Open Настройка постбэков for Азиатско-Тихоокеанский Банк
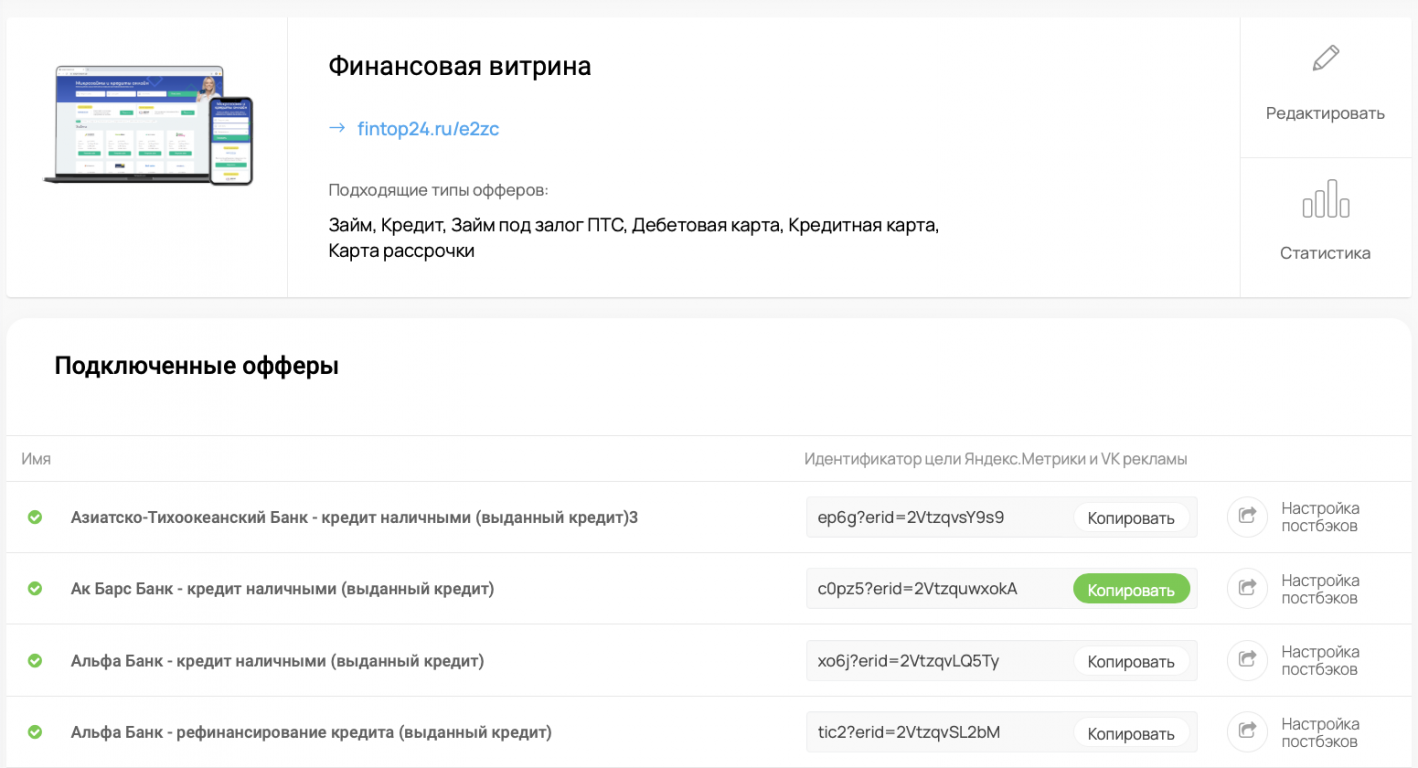 (1320, 517)
